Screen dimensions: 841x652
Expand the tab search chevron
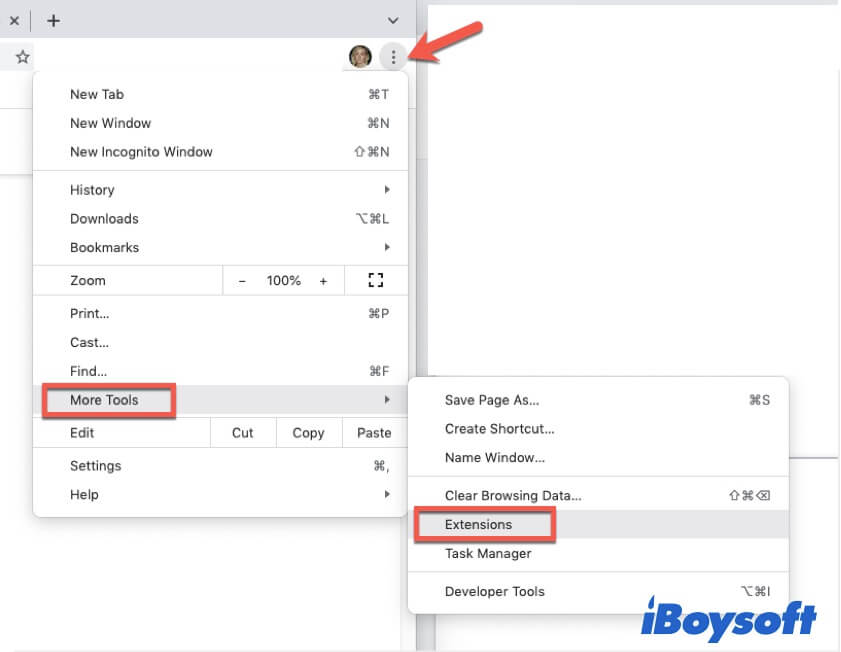(392, 20)
